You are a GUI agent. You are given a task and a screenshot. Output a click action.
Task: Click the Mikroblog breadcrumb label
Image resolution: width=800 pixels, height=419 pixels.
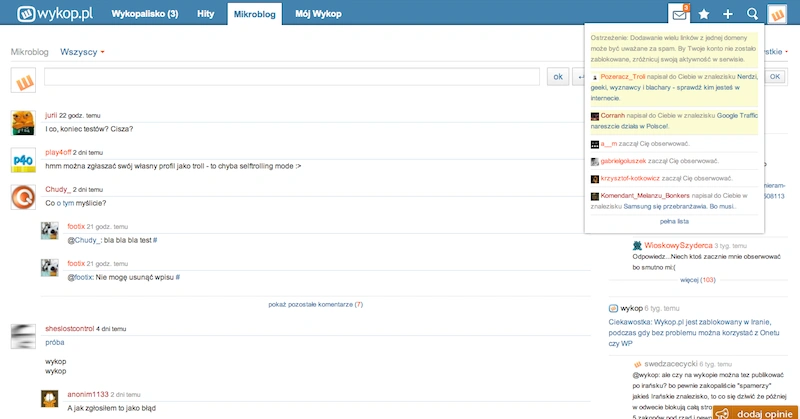click(x=30, y=52)
